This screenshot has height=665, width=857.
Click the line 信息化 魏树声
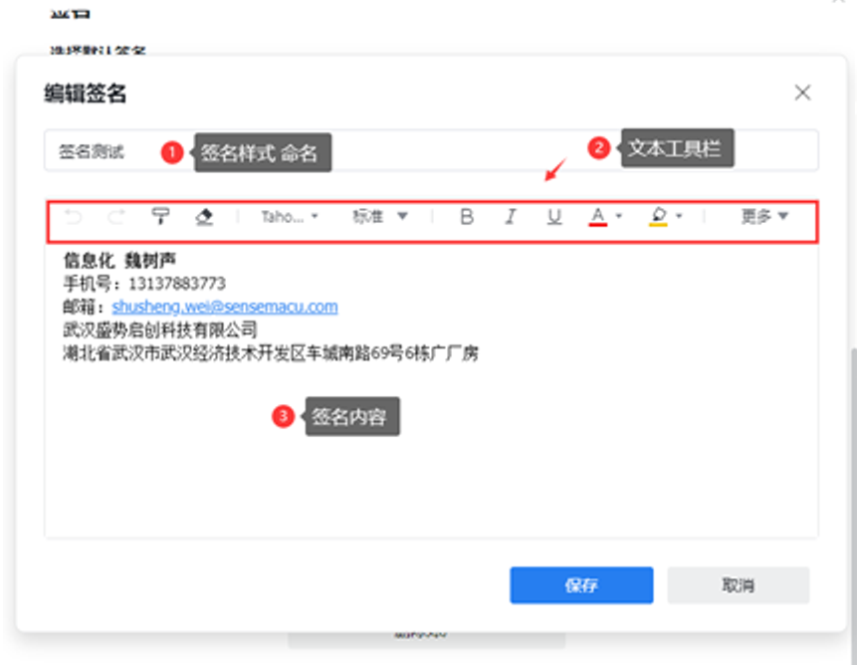[x=119, y=260]
